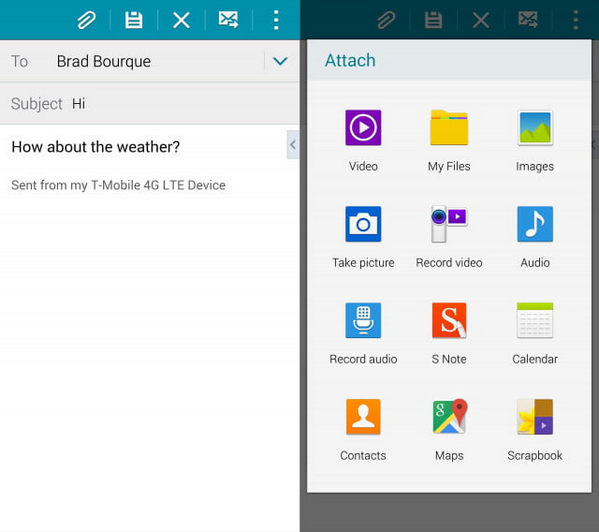This screenshot has height=532, width=599.
Task: Select the Subject field containing Hi
Action: [150, 103]
